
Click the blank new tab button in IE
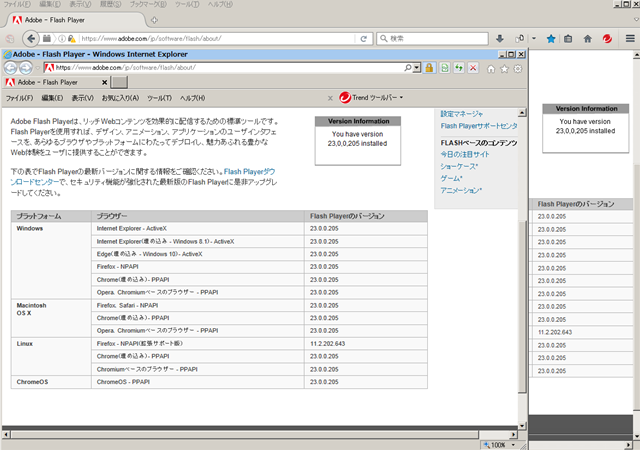[120, 82]
